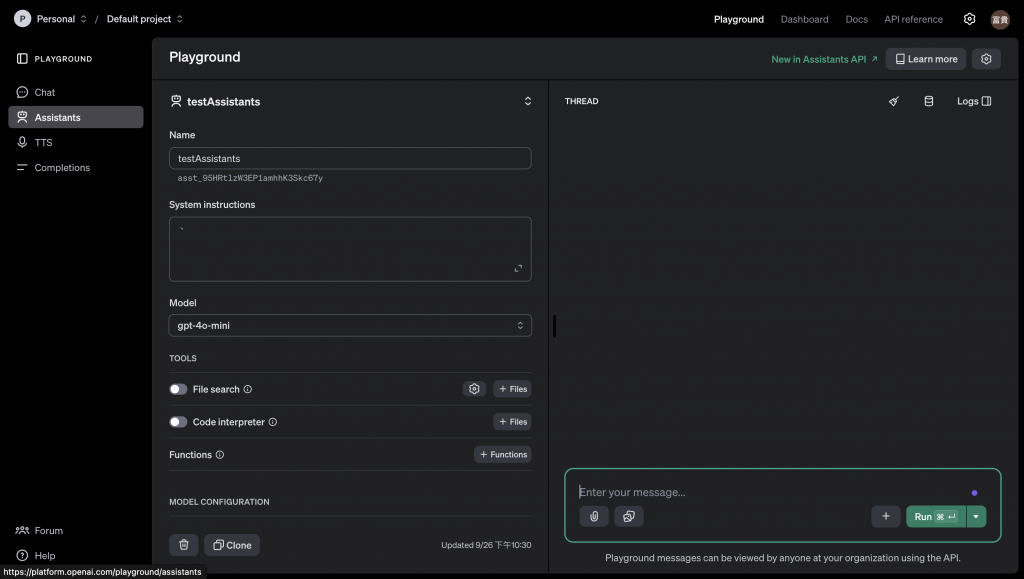Open the Docs tab
The image size is (1024, 579).
(856, 19)
